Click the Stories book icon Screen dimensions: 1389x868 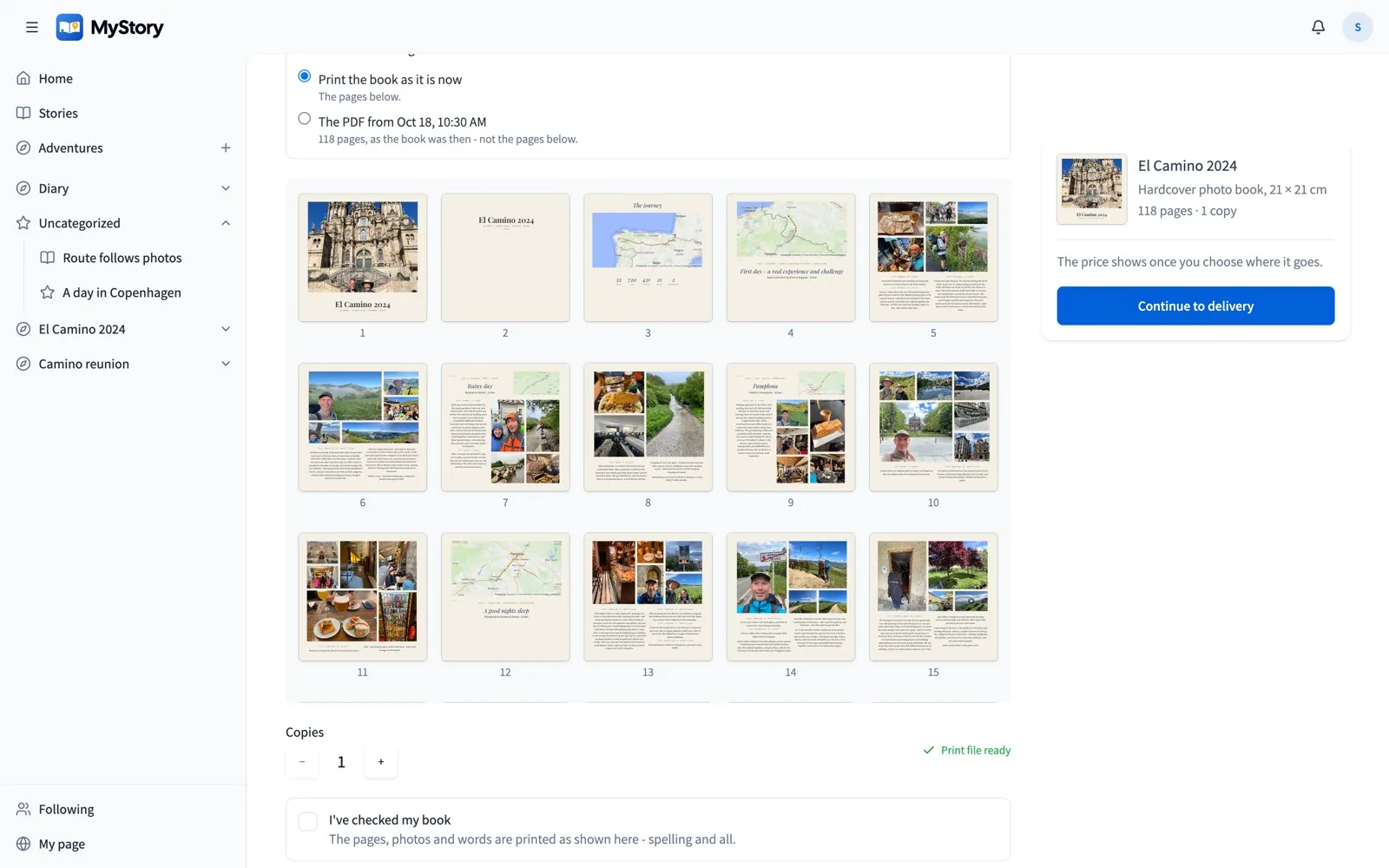click(23, 113)
